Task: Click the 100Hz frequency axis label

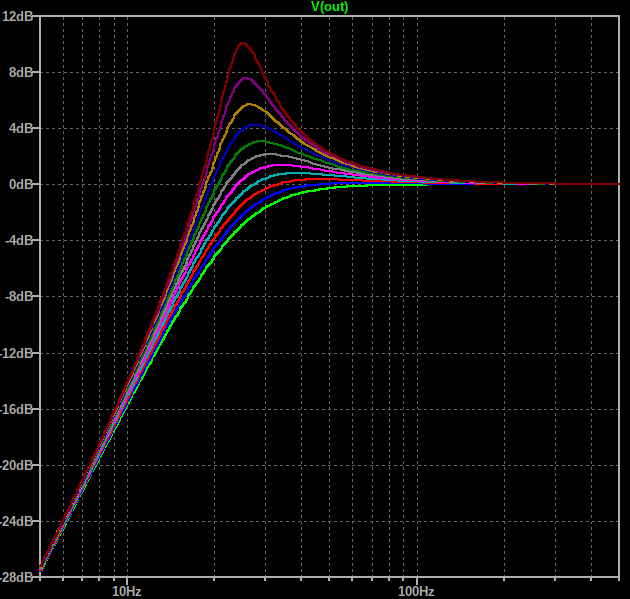Action: coord(416,591)
